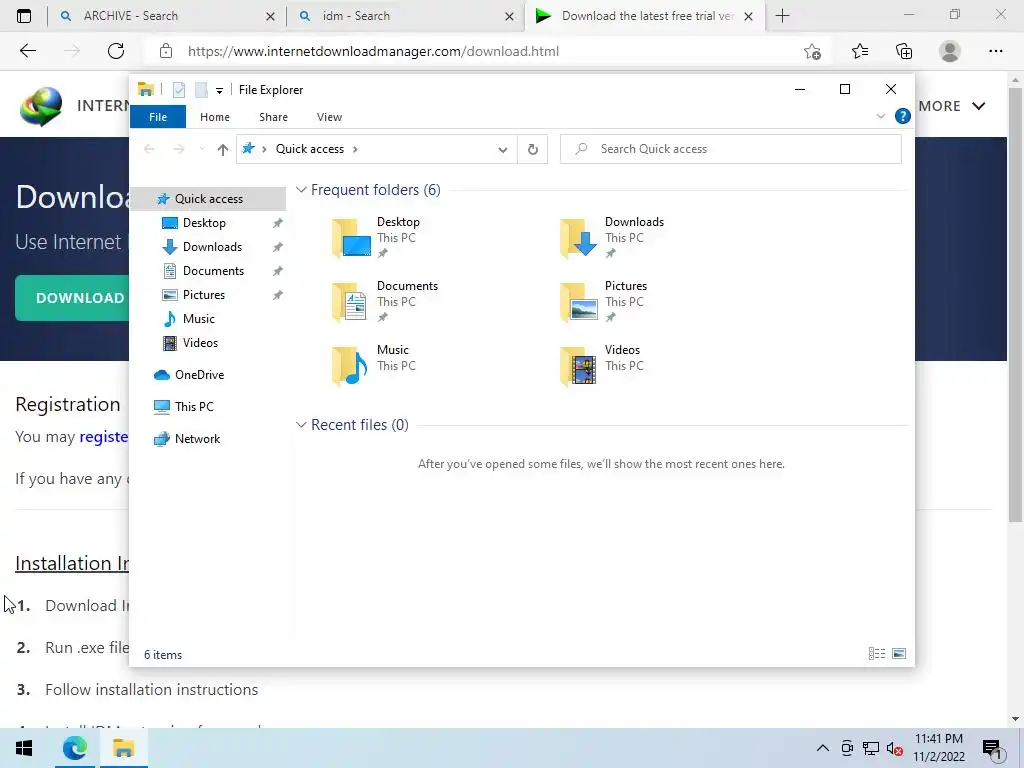
Task: Reload the Edge page
Action: pyautogui.click(x=116, y=51)
